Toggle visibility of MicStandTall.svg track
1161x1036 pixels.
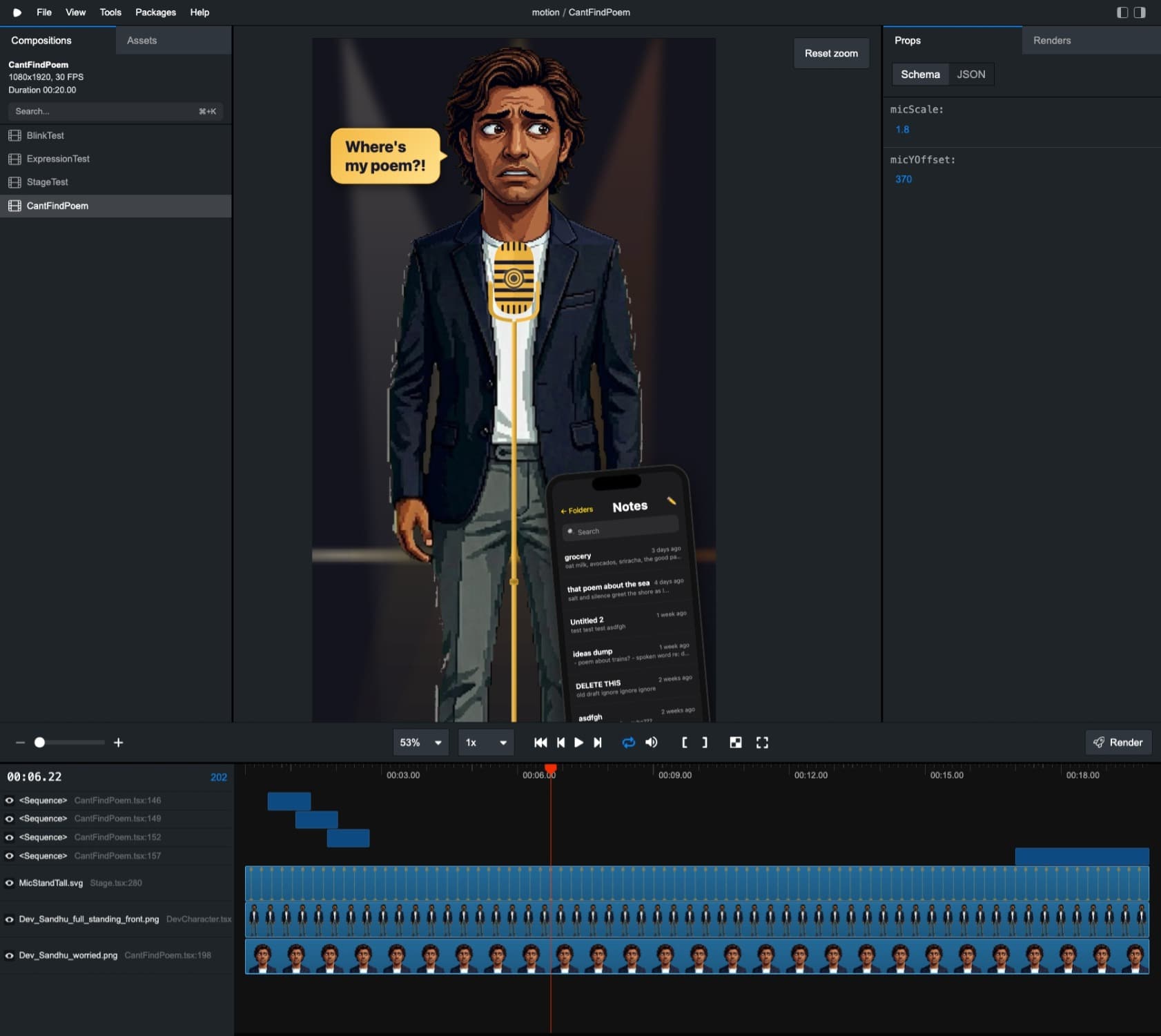(9, 883)
